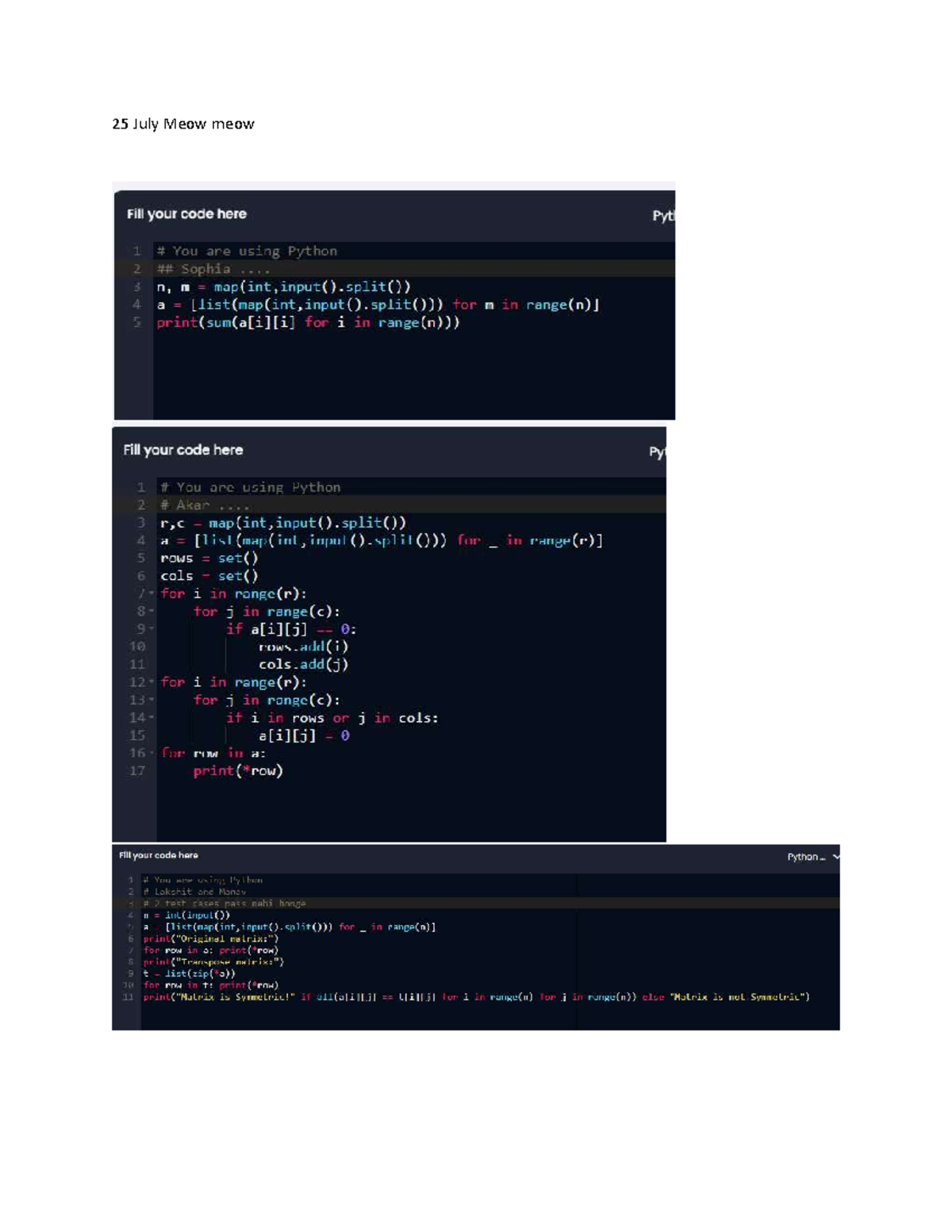Place cursor on print(sum(a[i][i]...)) line
Screen dimensions: 952x1232
tap(308, 322)
